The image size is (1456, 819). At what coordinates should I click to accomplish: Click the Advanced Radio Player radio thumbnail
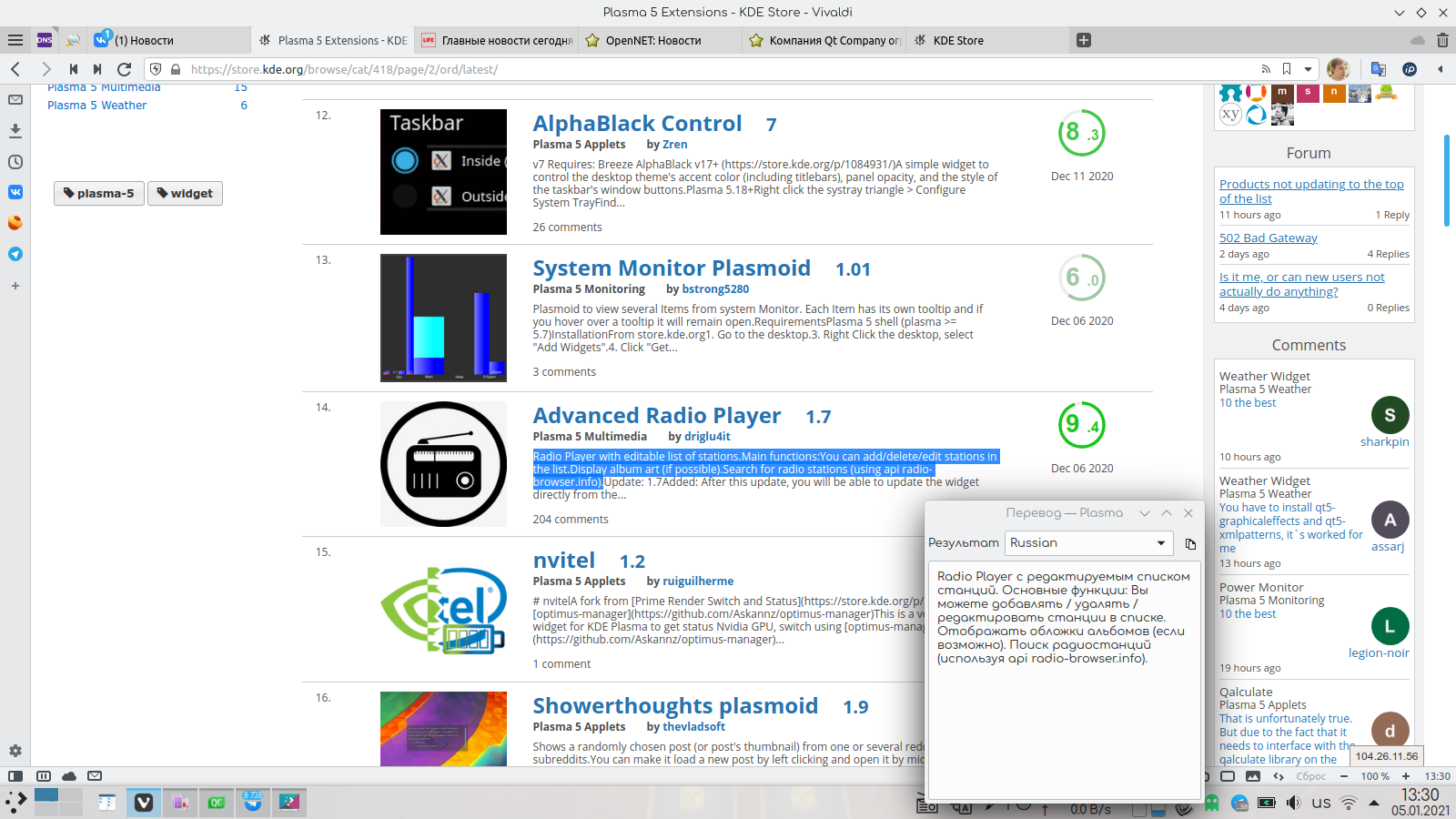[x=443, y=464]
